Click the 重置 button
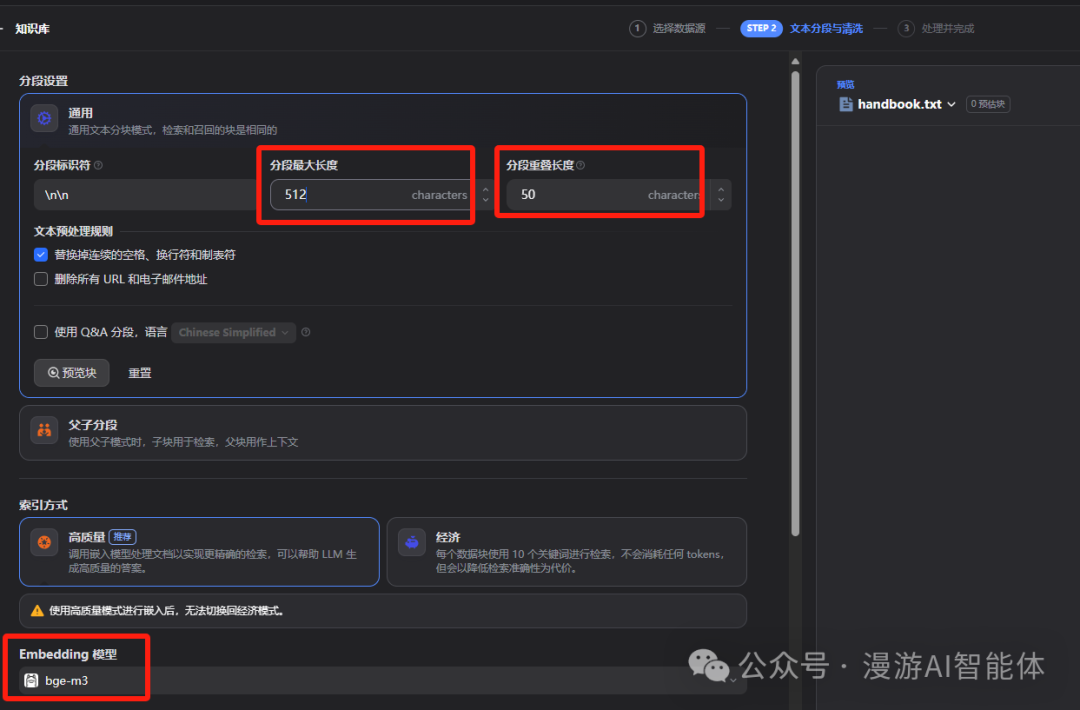Screen dimensions: 1080x710 [x=140, y=373]
